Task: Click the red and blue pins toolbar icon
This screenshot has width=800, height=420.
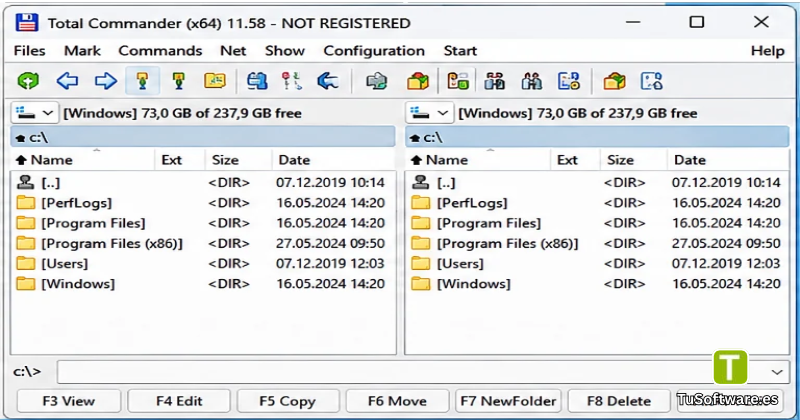Action: click(292, 81)
